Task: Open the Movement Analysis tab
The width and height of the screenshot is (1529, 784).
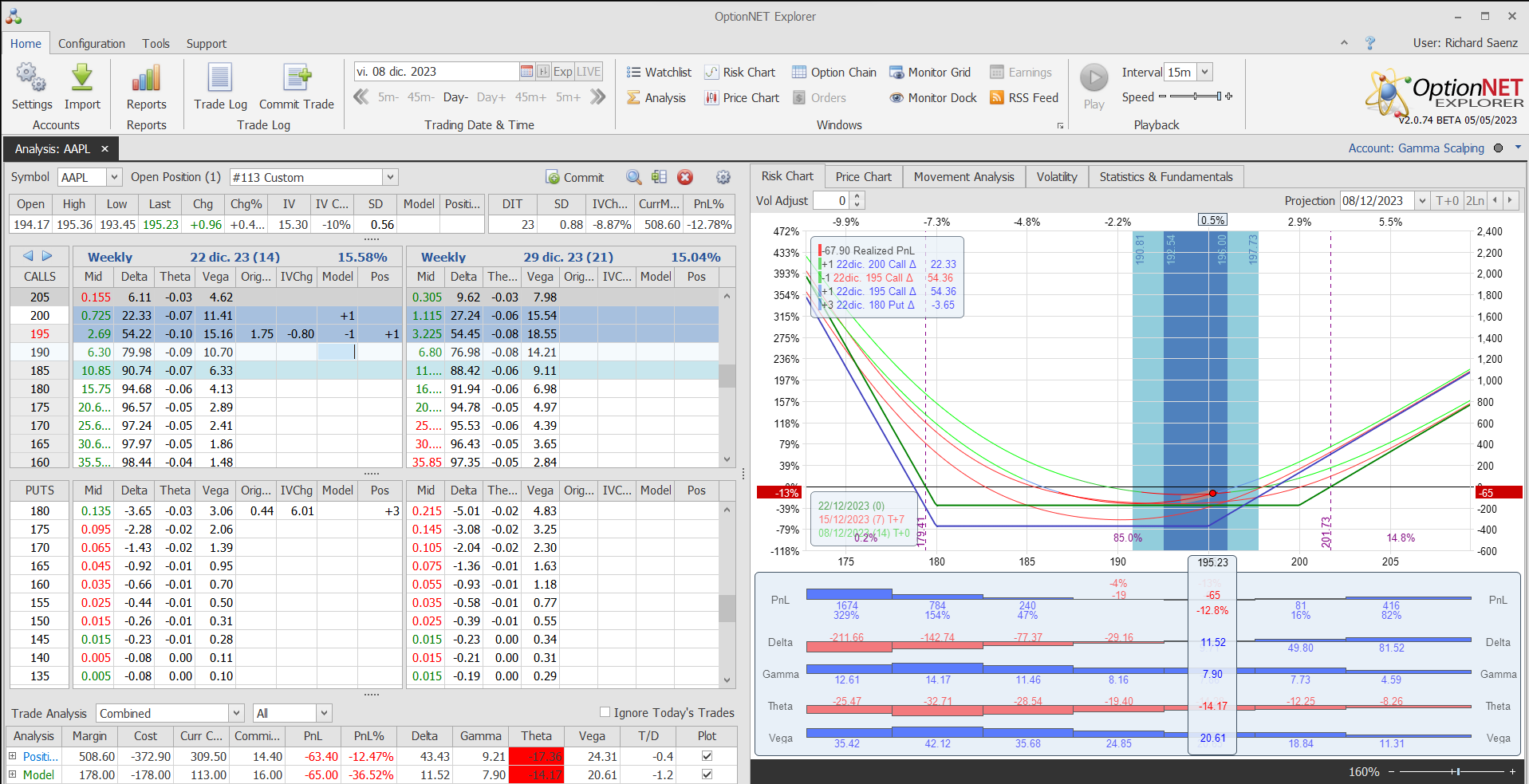Action: click(964, 177)
